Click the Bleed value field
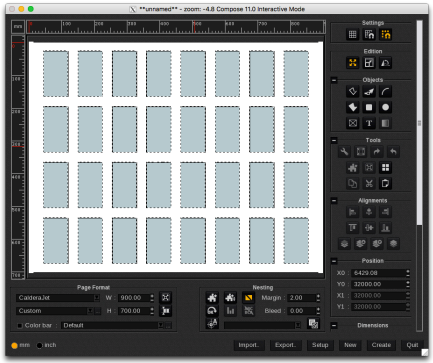433x363 pixels. click(301, 311)
